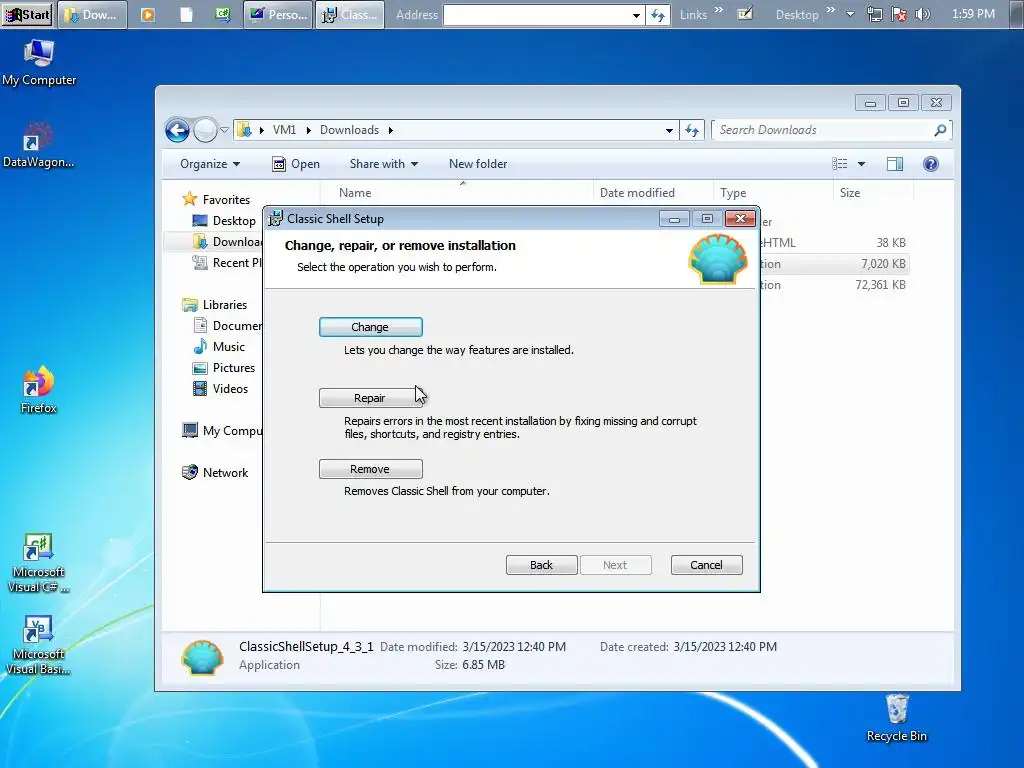This screenshot has width=1024, height=768.
Task: Click the volume speaker tray icon
Action: pos(923,14)
